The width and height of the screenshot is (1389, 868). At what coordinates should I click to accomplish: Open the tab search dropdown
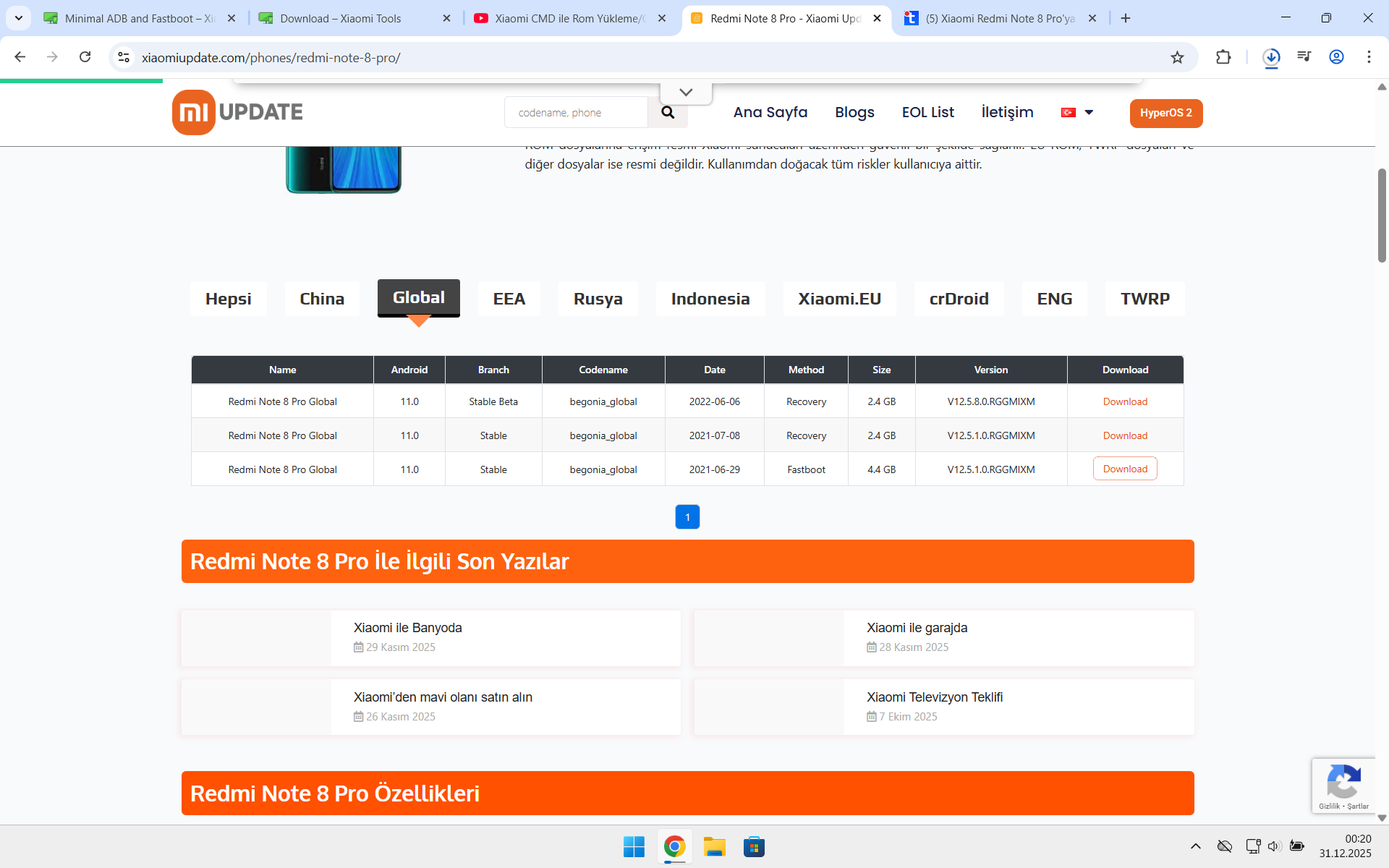click(x=19, y=18)
